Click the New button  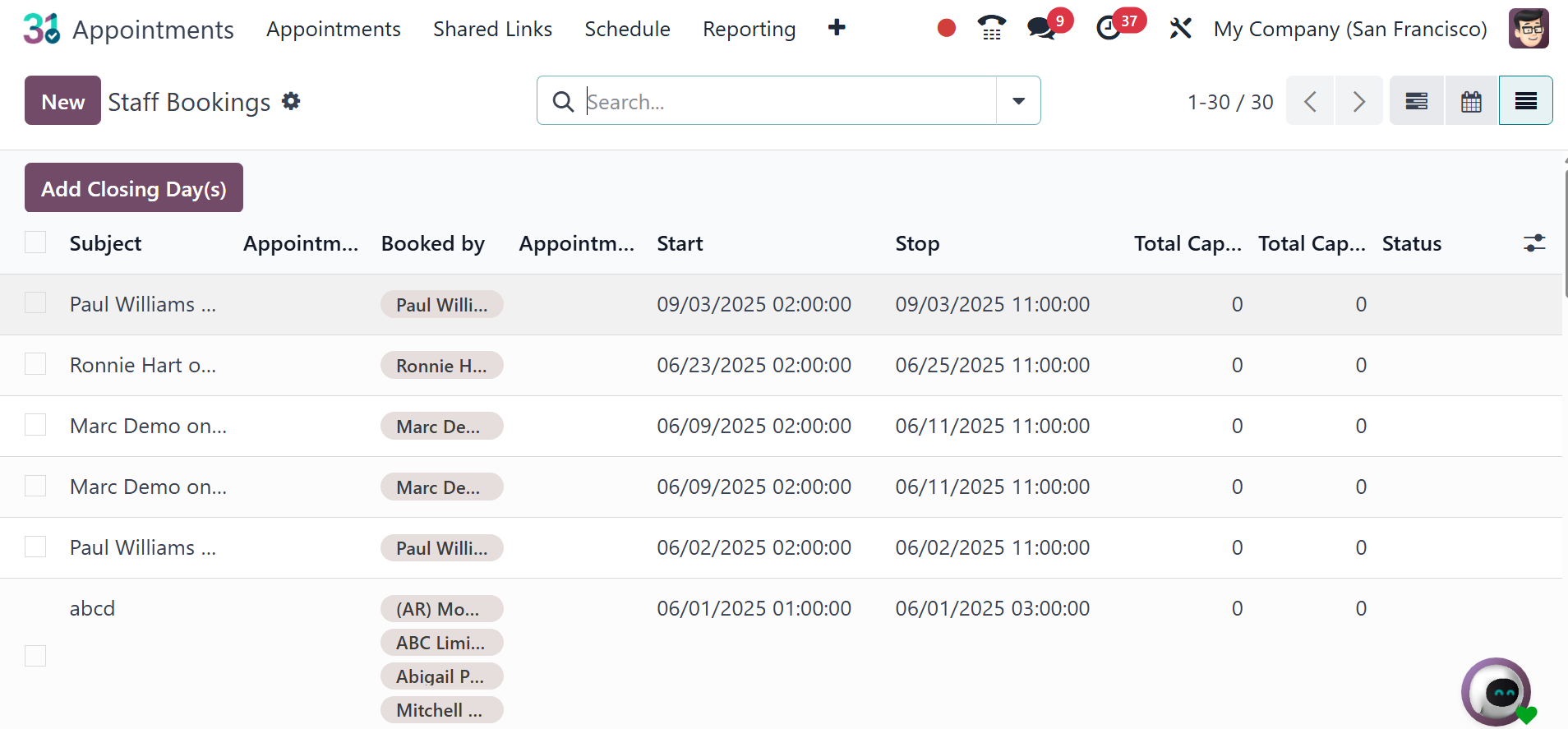[x=62, y=101]
